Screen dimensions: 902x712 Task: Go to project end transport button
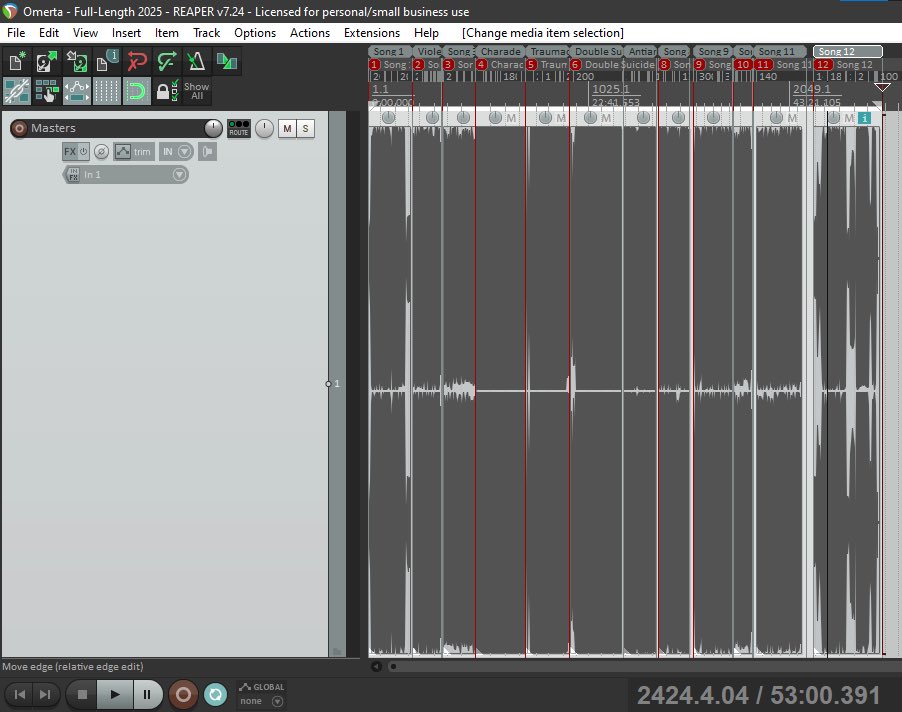pyautogui.click(x=45, y=695)
